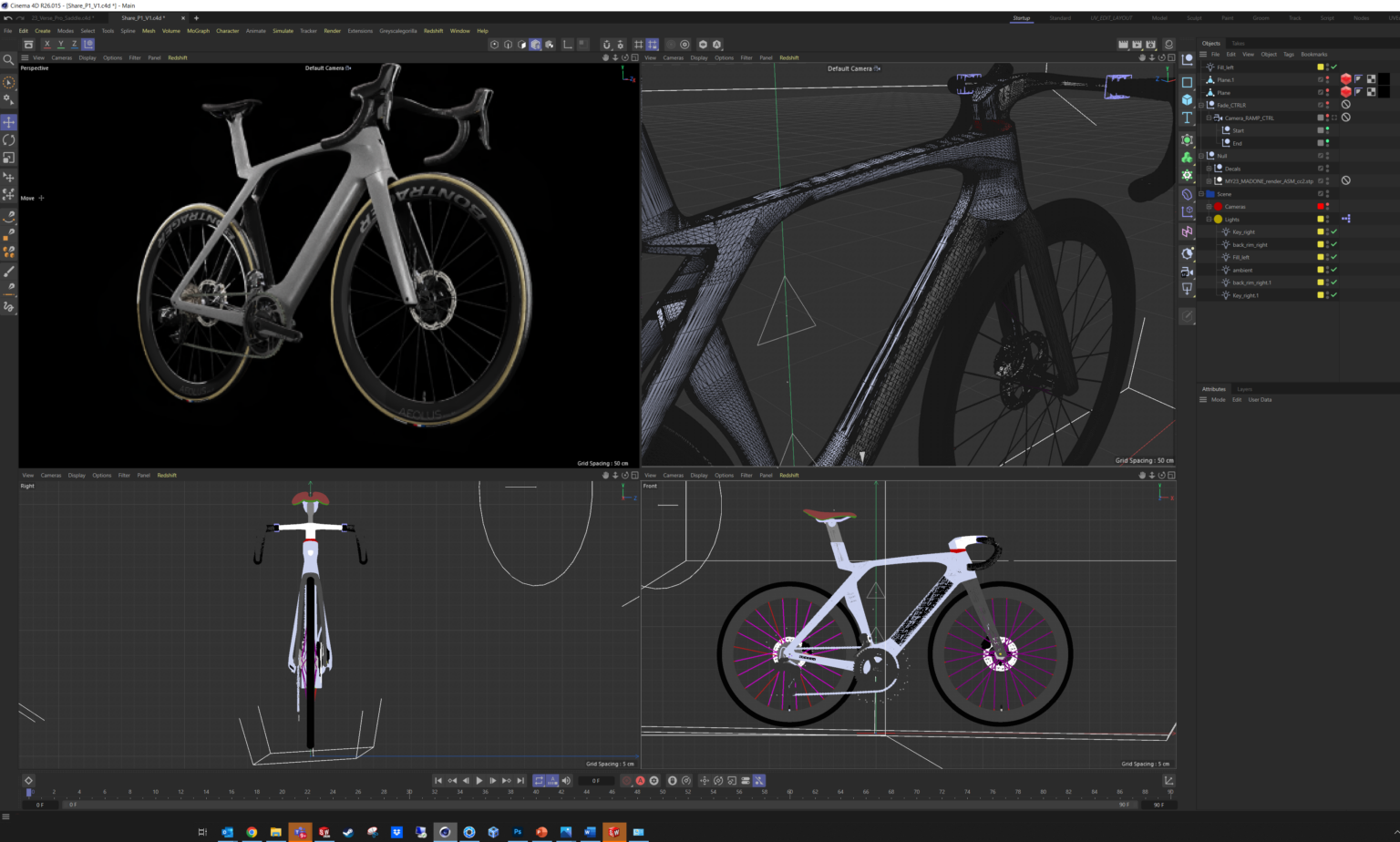Collapse the Lights group in the Object Manager

coord(1209,219)
